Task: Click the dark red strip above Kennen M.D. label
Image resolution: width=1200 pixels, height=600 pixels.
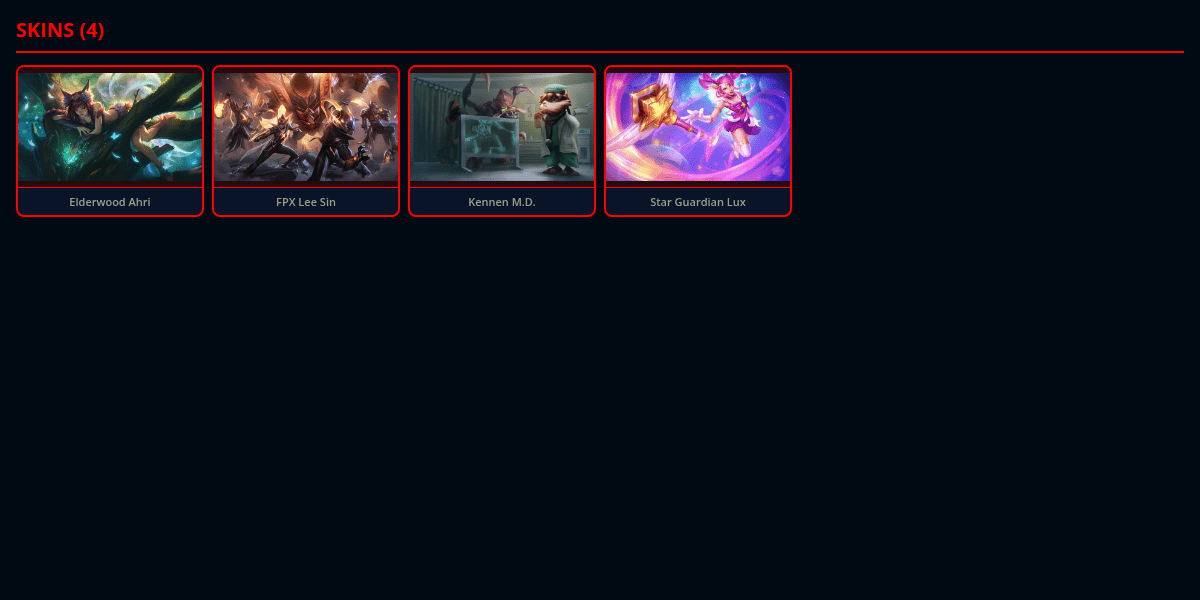Action: tap(502, 184)
